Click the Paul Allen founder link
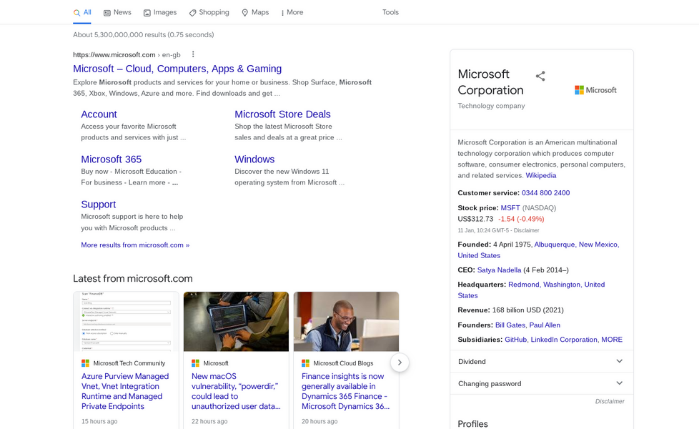The height and width of the screenshot is (429, 700). (545, 325)
